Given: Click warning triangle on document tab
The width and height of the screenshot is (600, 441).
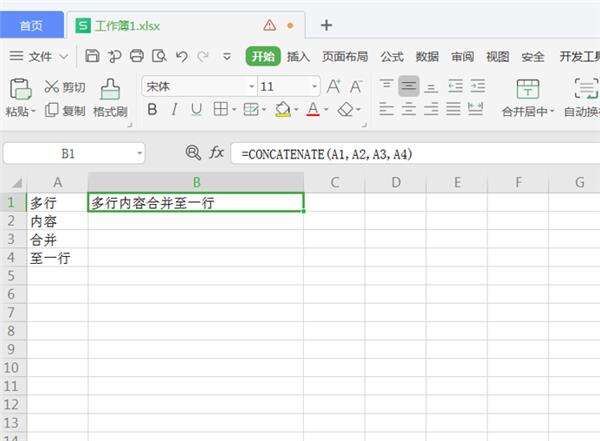Looking at the screenshot, I should 270,25.
